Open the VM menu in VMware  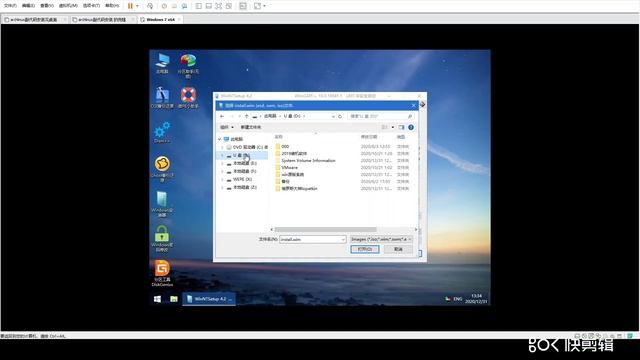point(68,6)
